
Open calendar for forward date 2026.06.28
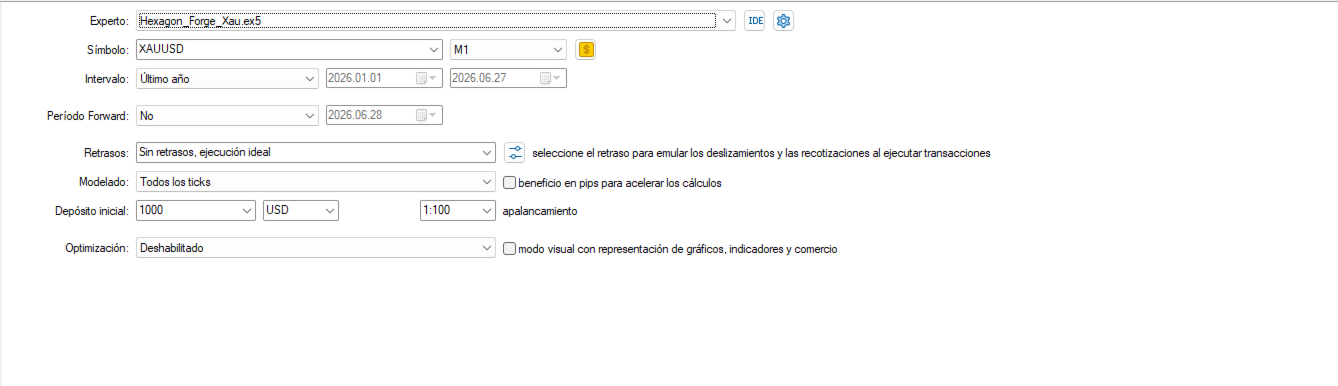pyautogui.click(x=426, y=116)
